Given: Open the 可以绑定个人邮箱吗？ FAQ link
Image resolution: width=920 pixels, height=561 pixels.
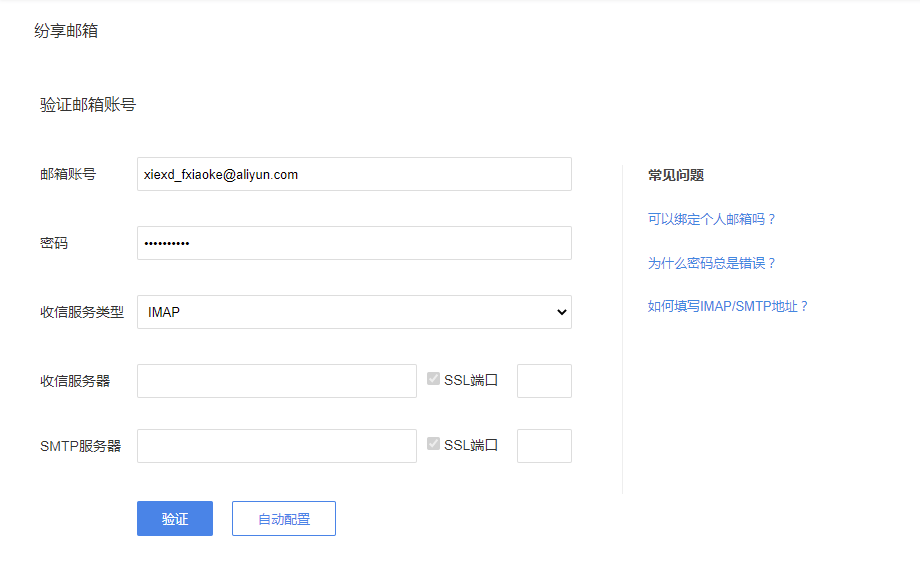Looking at the screenshot, I should (712, 219).
